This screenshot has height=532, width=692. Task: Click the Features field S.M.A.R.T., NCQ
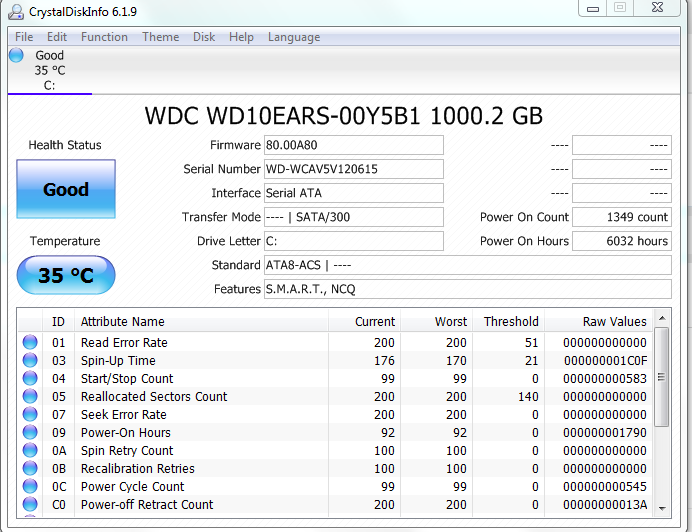(468, 289)
